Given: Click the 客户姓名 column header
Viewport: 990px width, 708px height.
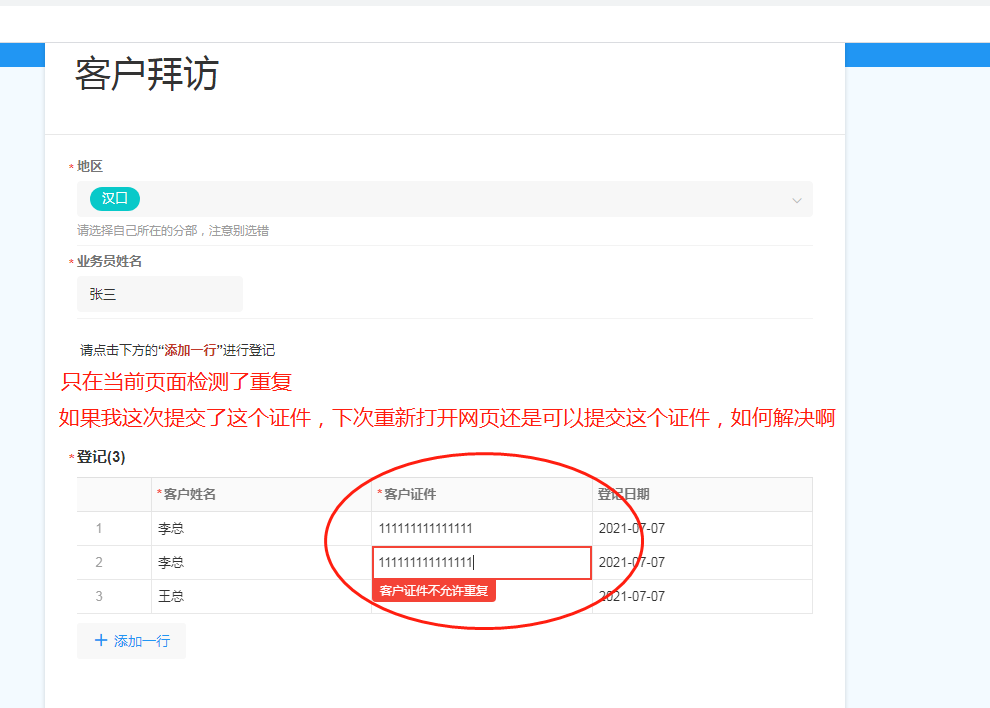Looking at the screenshot, I should coord(261,495).
